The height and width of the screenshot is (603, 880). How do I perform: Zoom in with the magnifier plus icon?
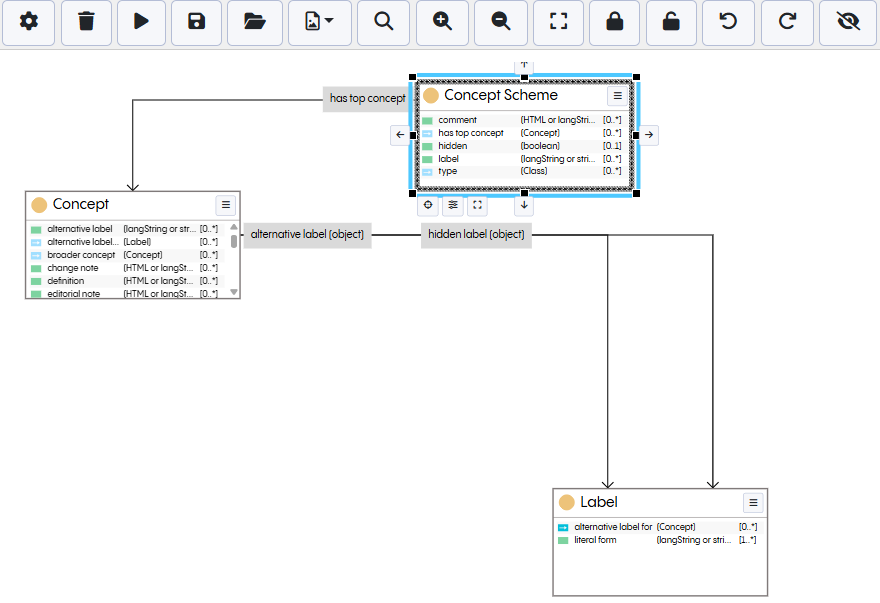click(442, 22)
